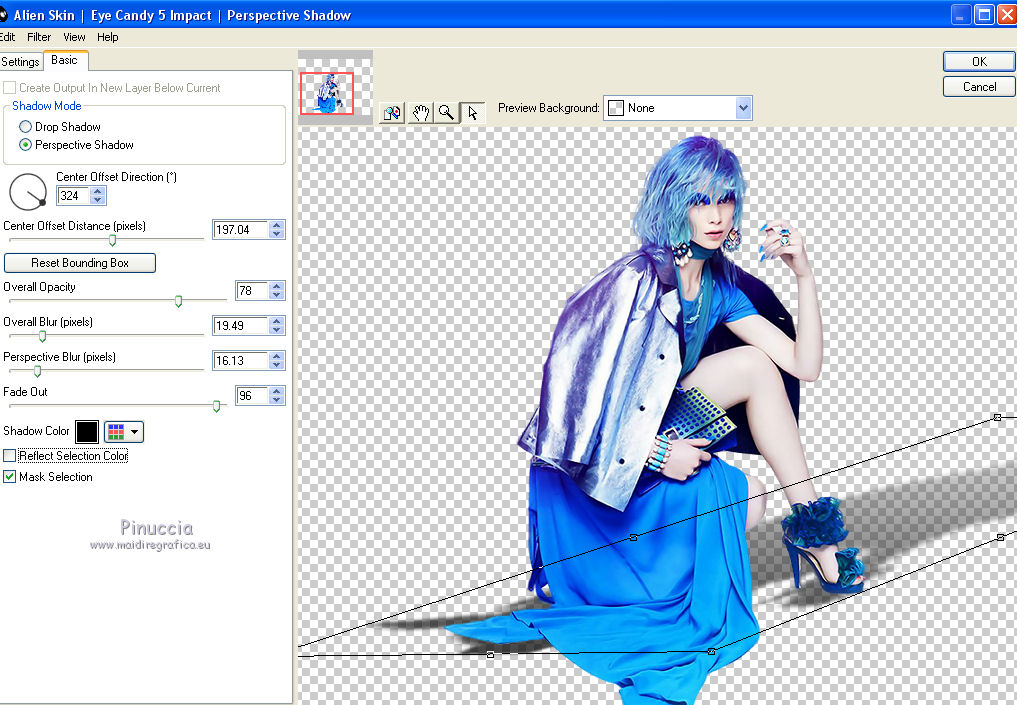This screenshot has height=705, width=1017.
Task: Decrease Center Offset Distance with down arrow
Action: click(277, 233)
